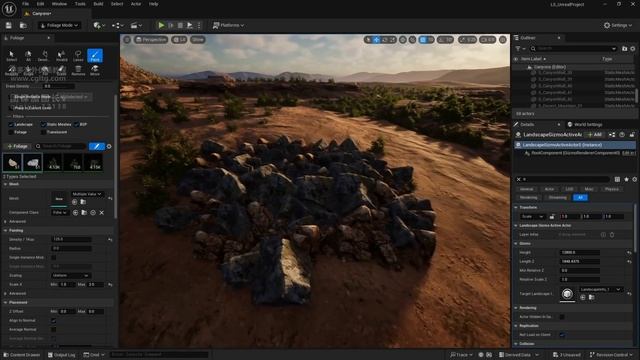
Task: Activate the foliage Paint tool
Action: (95, 56)
